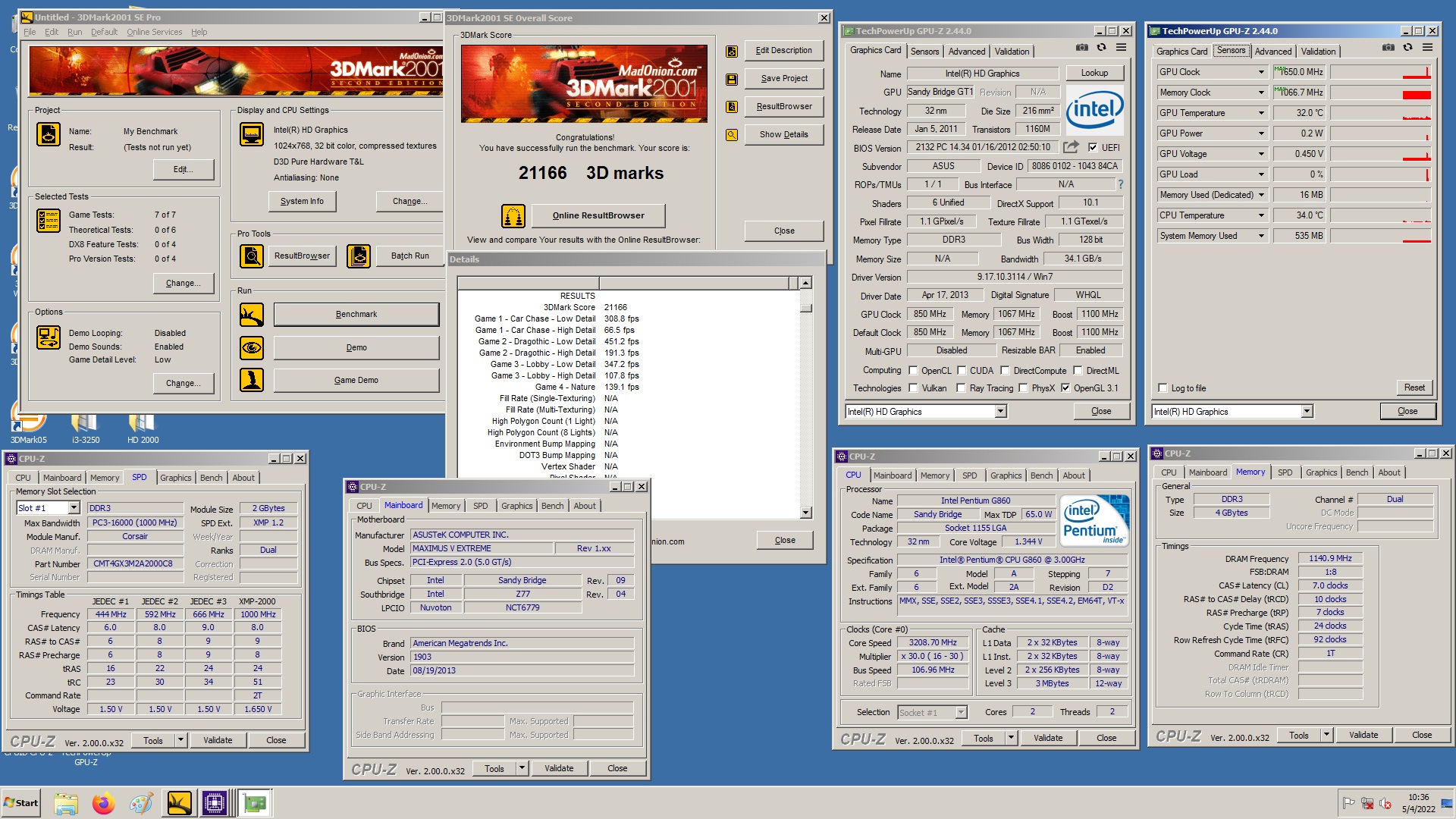This screenshot has width=1456, height=819.
Task: Click the Batch Run icon in Pro Tools
Action: (359, 256)
